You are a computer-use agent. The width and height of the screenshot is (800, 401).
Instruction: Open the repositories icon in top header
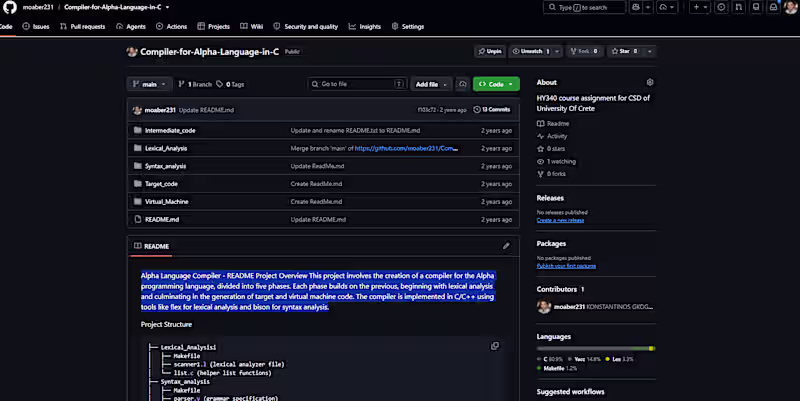point(756,7)
